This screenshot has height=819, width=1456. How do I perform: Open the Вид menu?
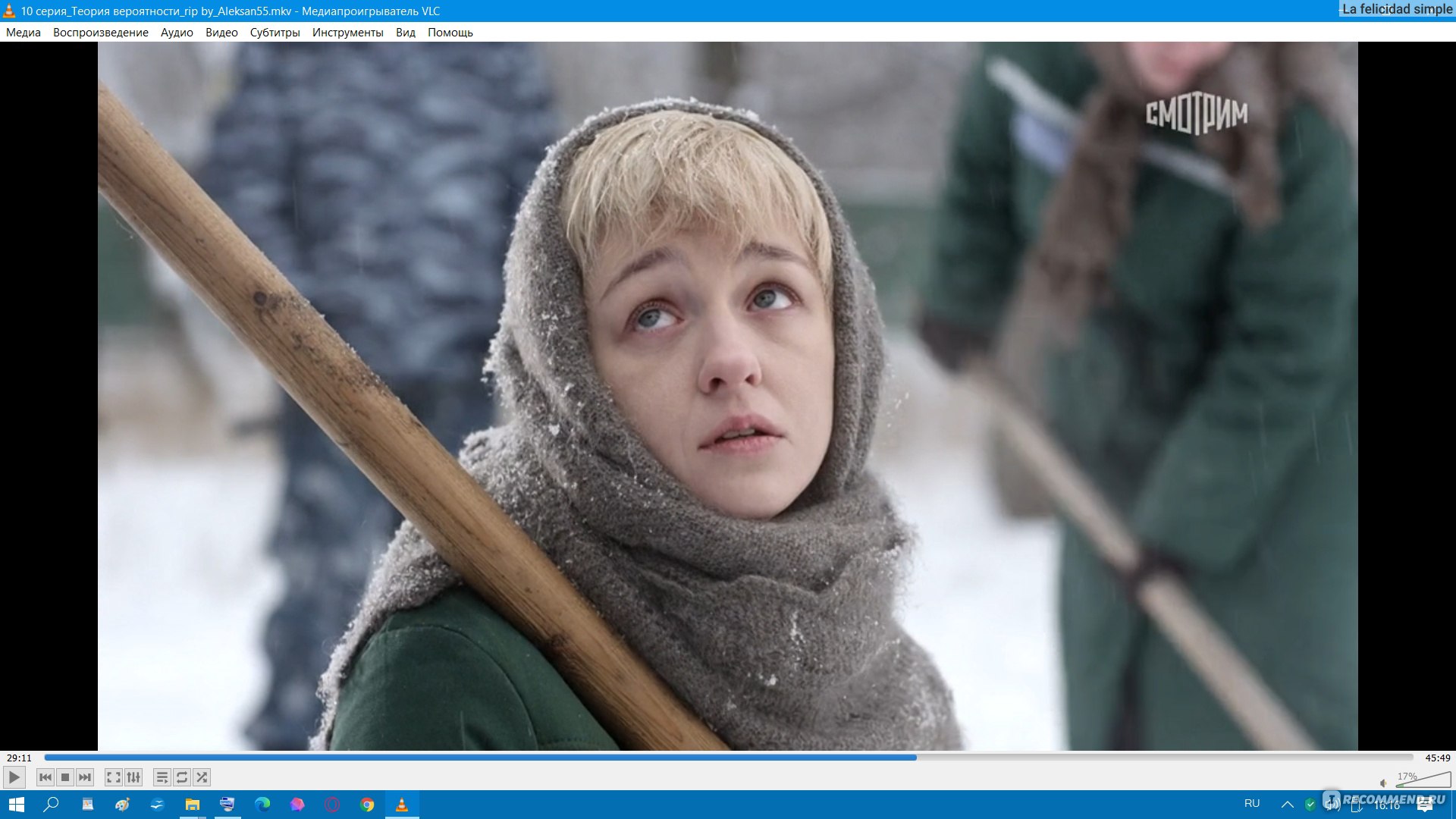click(406, 33)
